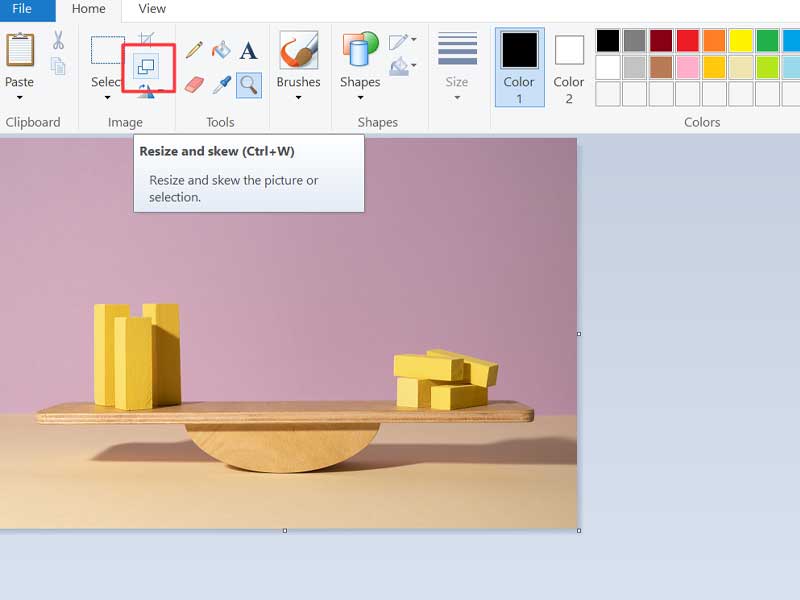Select the Pencil tool
800x600 pixels.
(194, 48)
